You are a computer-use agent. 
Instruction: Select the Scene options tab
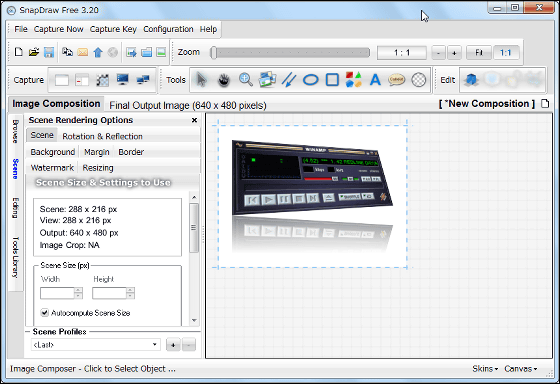click(42, 135)
